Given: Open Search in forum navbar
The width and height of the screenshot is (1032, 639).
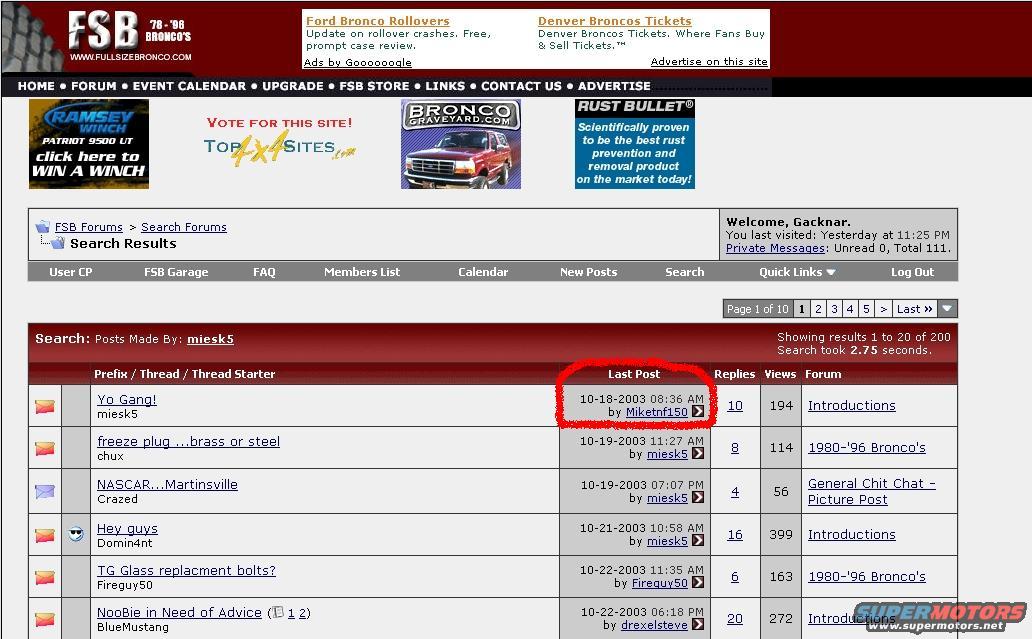Looking at the screenshot, I should [684, 272].
